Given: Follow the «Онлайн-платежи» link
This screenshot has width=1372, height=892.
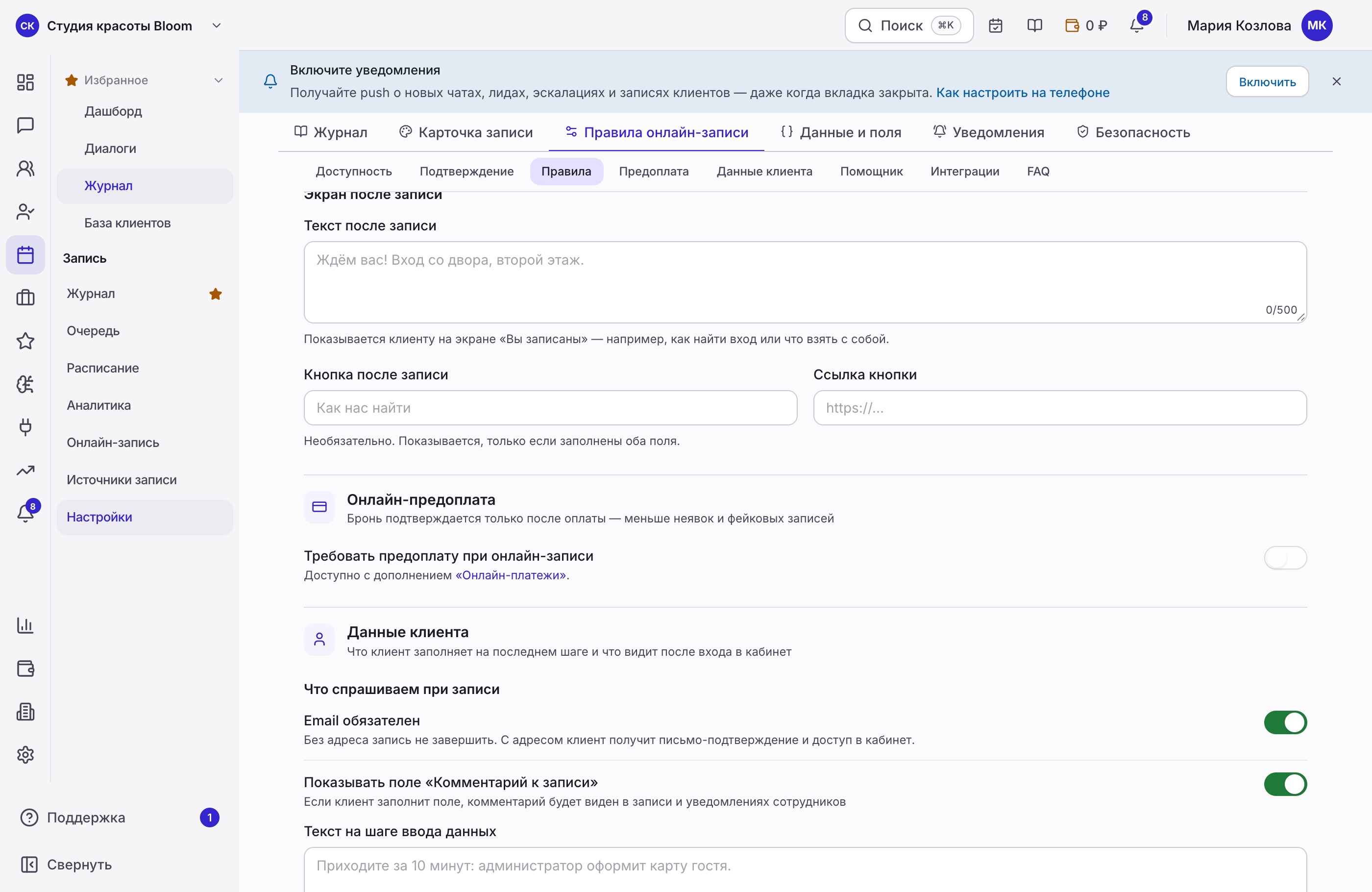Looking at the screenshot, I should pos(510,575).
